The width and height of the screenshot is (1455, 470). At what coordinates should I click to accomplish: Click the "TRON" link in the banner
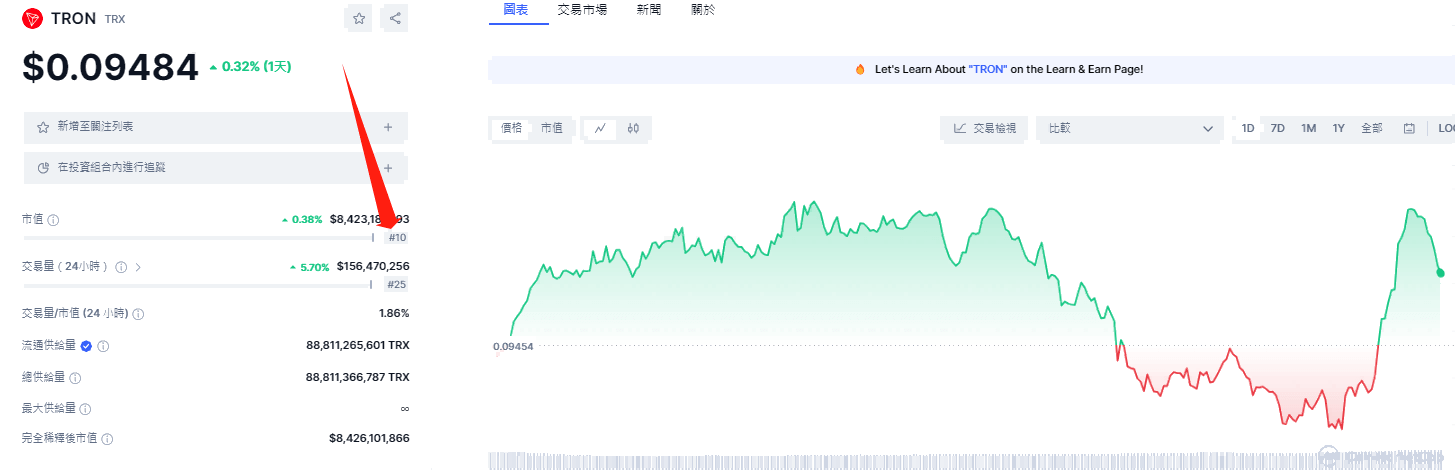pyautogui.click(x=988, y=70)
